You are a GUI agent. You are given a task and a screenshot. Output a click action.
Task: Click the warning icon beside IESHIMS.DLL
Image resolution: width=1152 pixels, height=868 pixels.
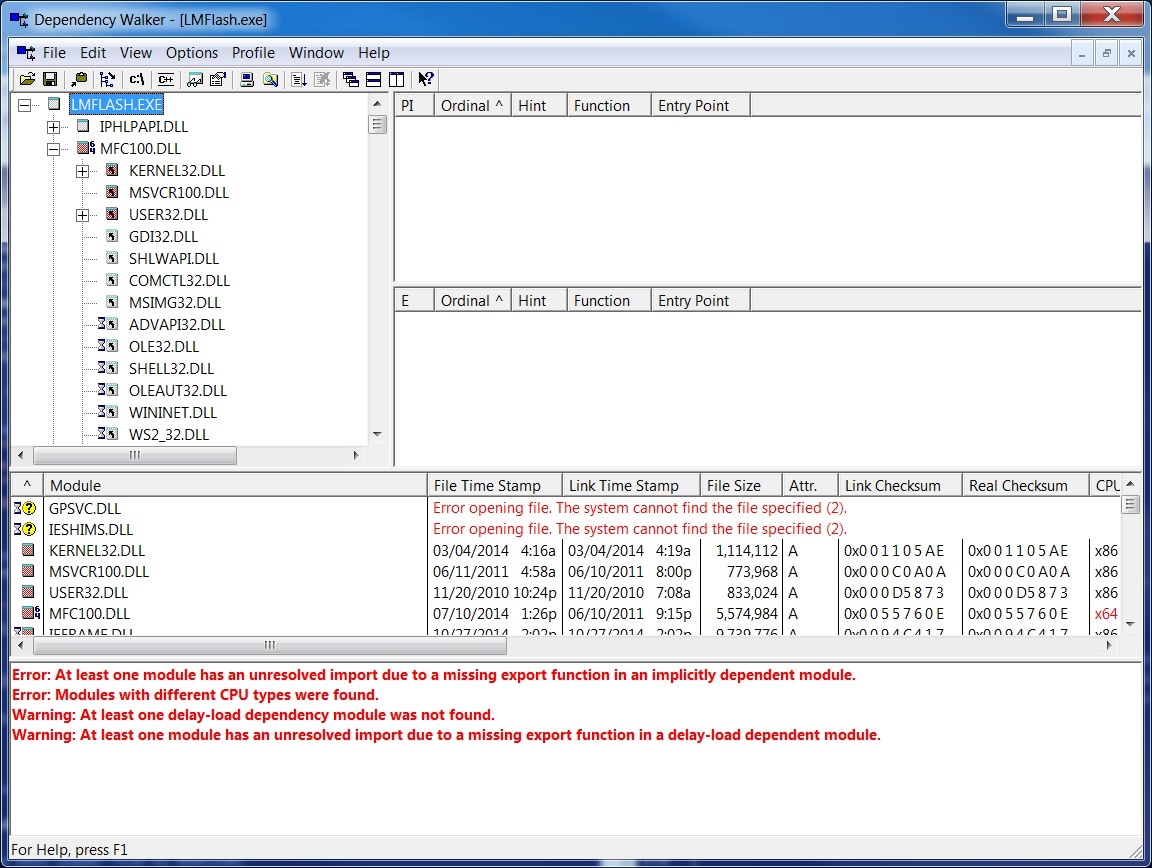[25, 529]
